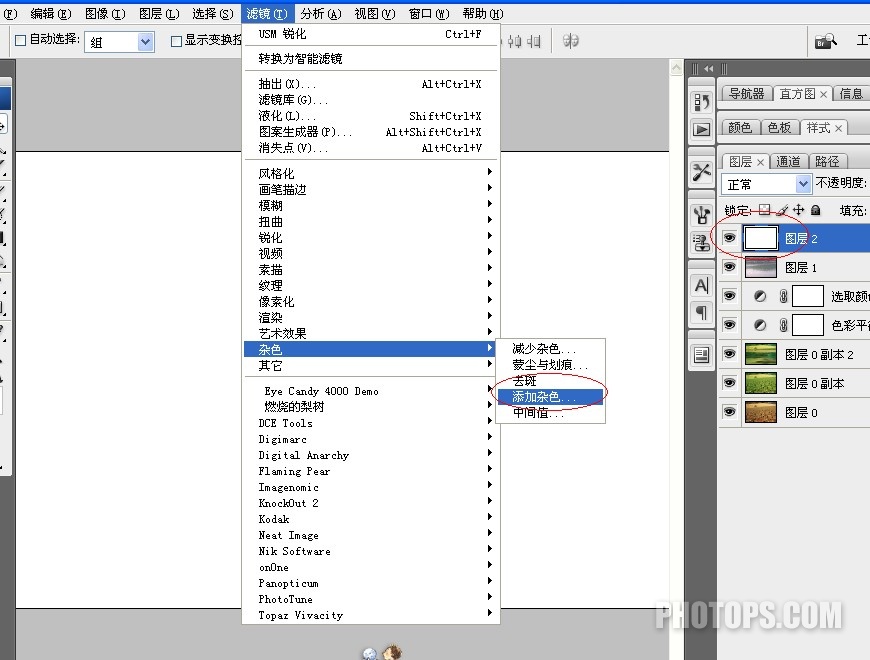Choose 转换为智能滤镜 menu entry
This screenshot has height=660, width=870.
coord(371,58)
